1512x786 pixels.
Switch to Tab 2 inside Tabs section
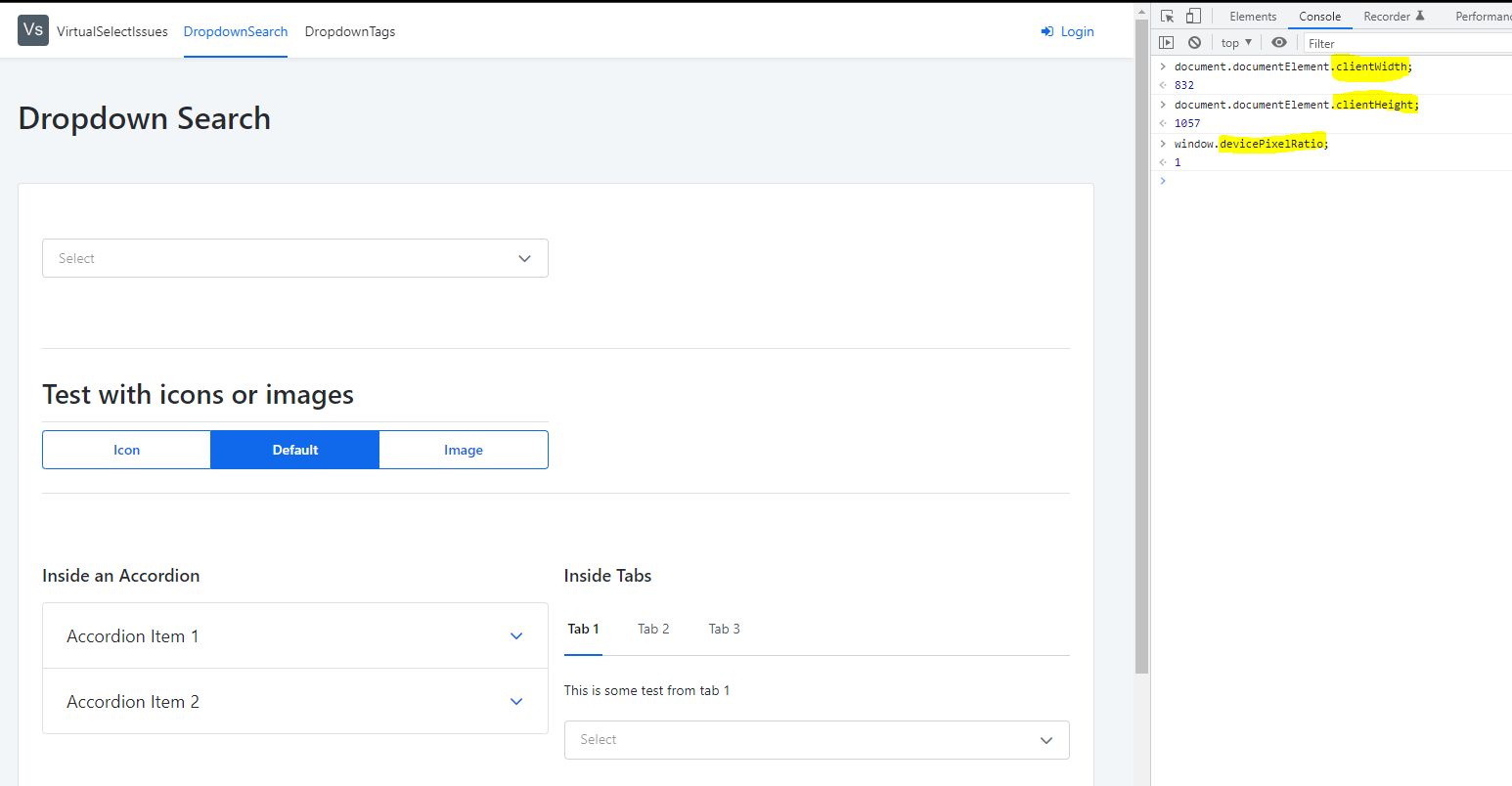653,629
